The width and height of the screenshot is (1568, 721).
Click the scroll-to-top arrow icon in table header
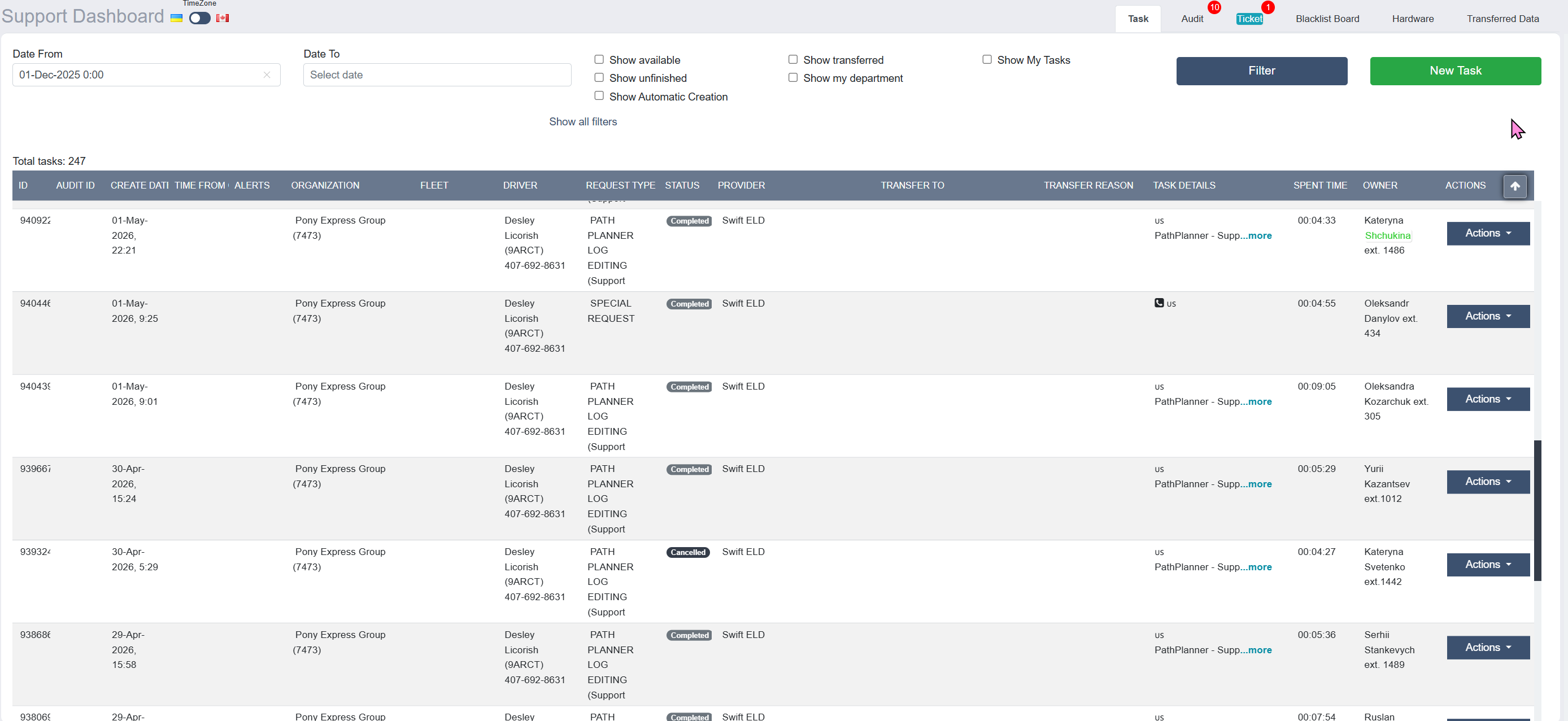pos(1514,186)
